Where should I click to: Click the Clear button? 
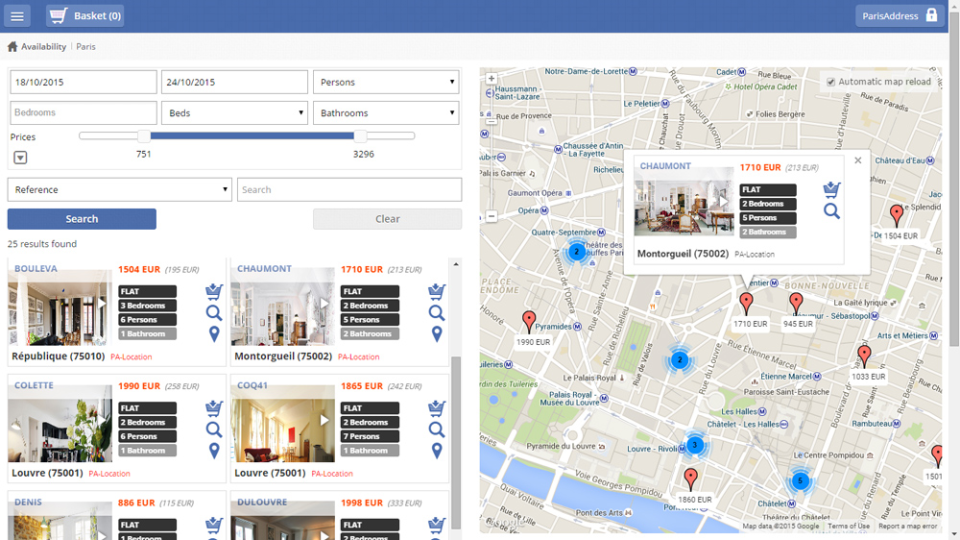click(388, 219)
